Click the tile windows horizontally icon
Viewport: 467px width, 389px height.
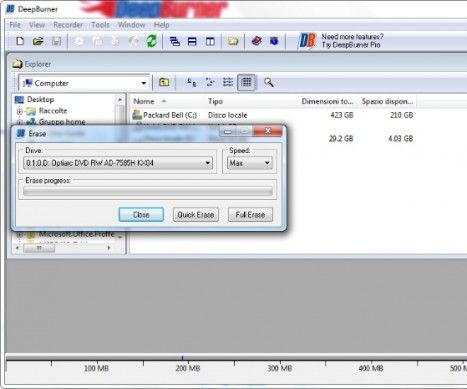(x=192, y=41)
